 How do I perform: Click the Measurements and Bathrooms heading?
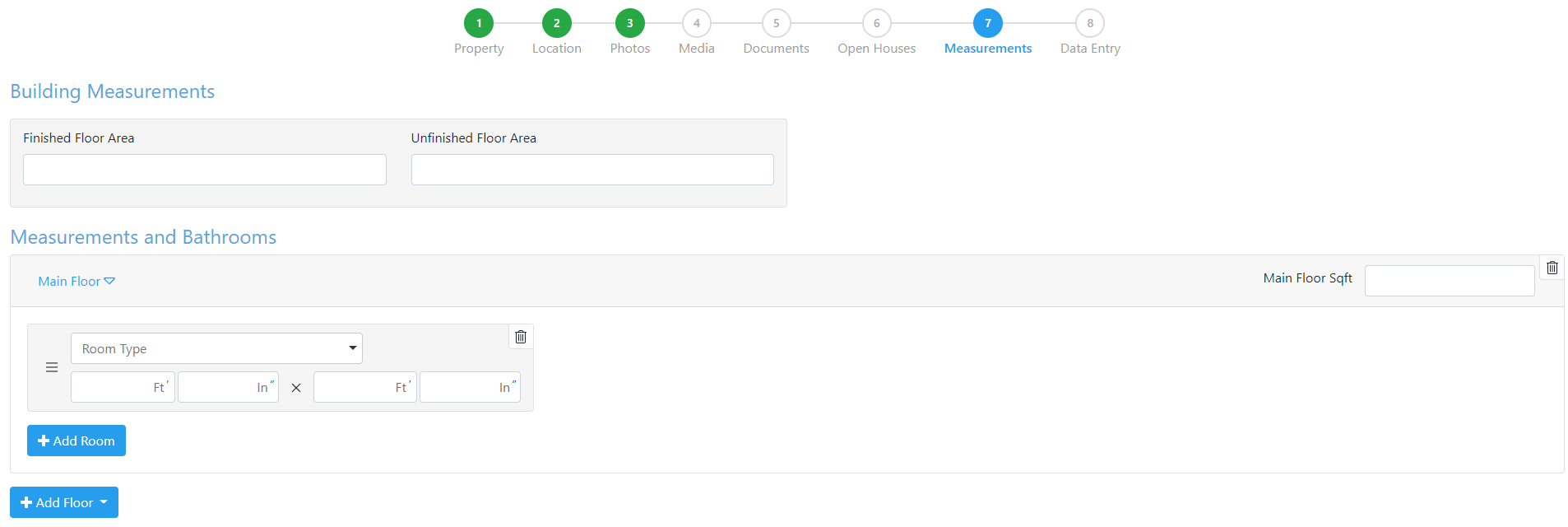(143, 237)
